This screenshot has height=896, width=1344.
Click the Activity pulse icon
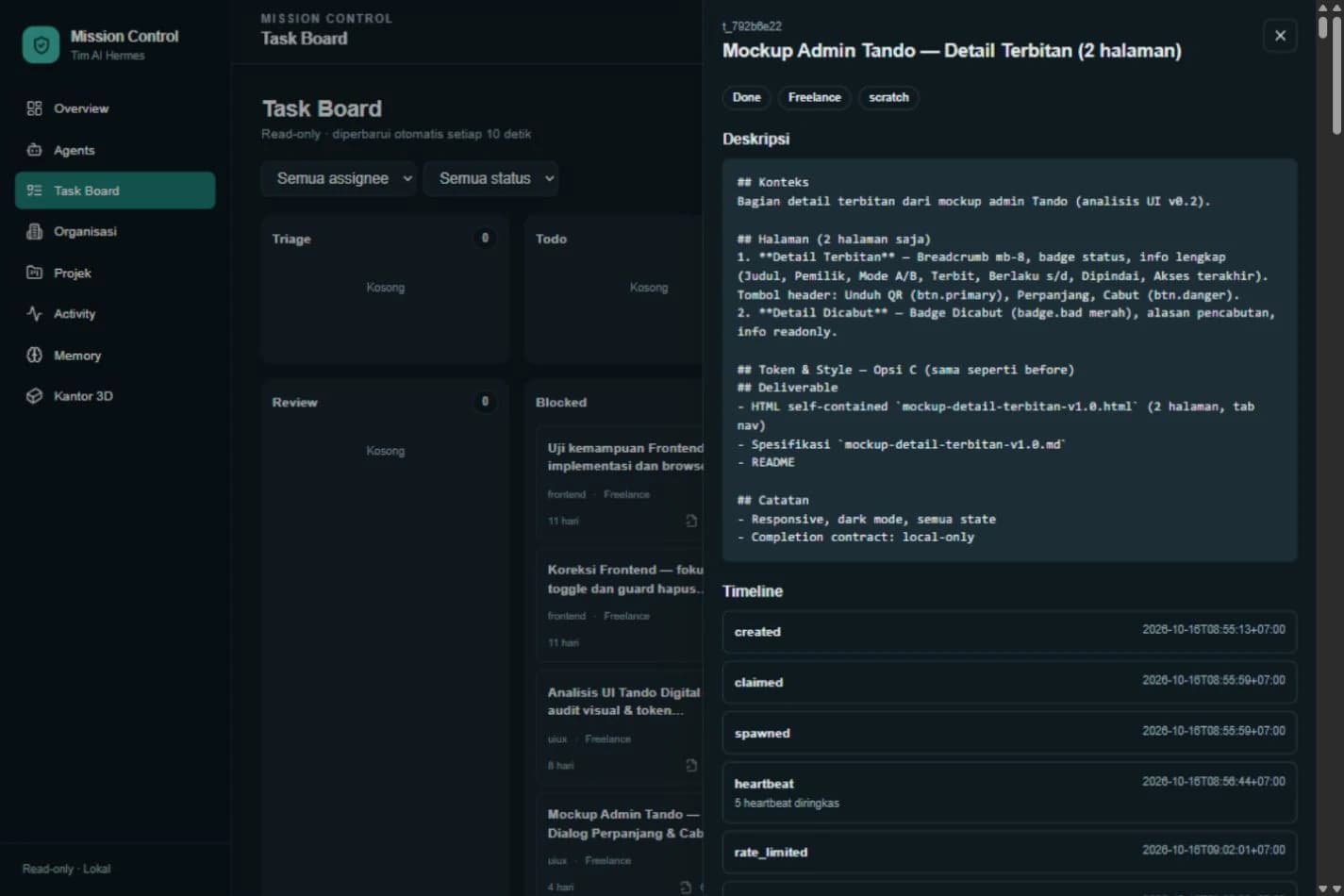pos(35,314)
